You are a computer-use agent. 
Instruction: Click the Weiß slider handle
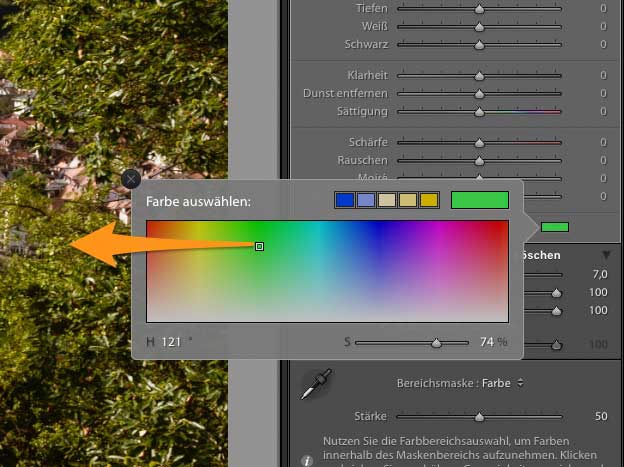click(480, 27)
